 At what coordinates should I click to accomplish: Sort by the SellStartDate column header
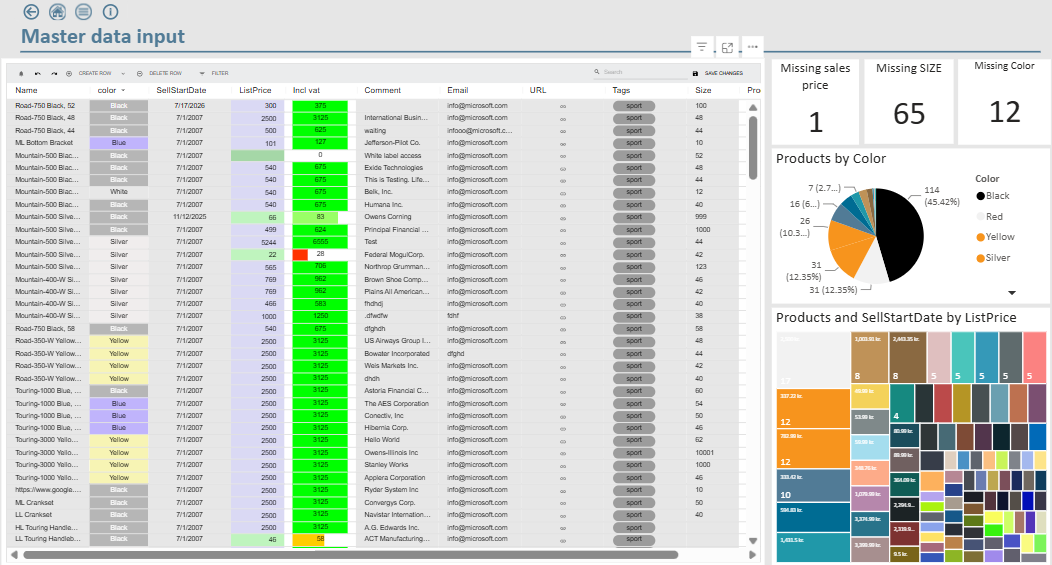(x=181, y=90)
